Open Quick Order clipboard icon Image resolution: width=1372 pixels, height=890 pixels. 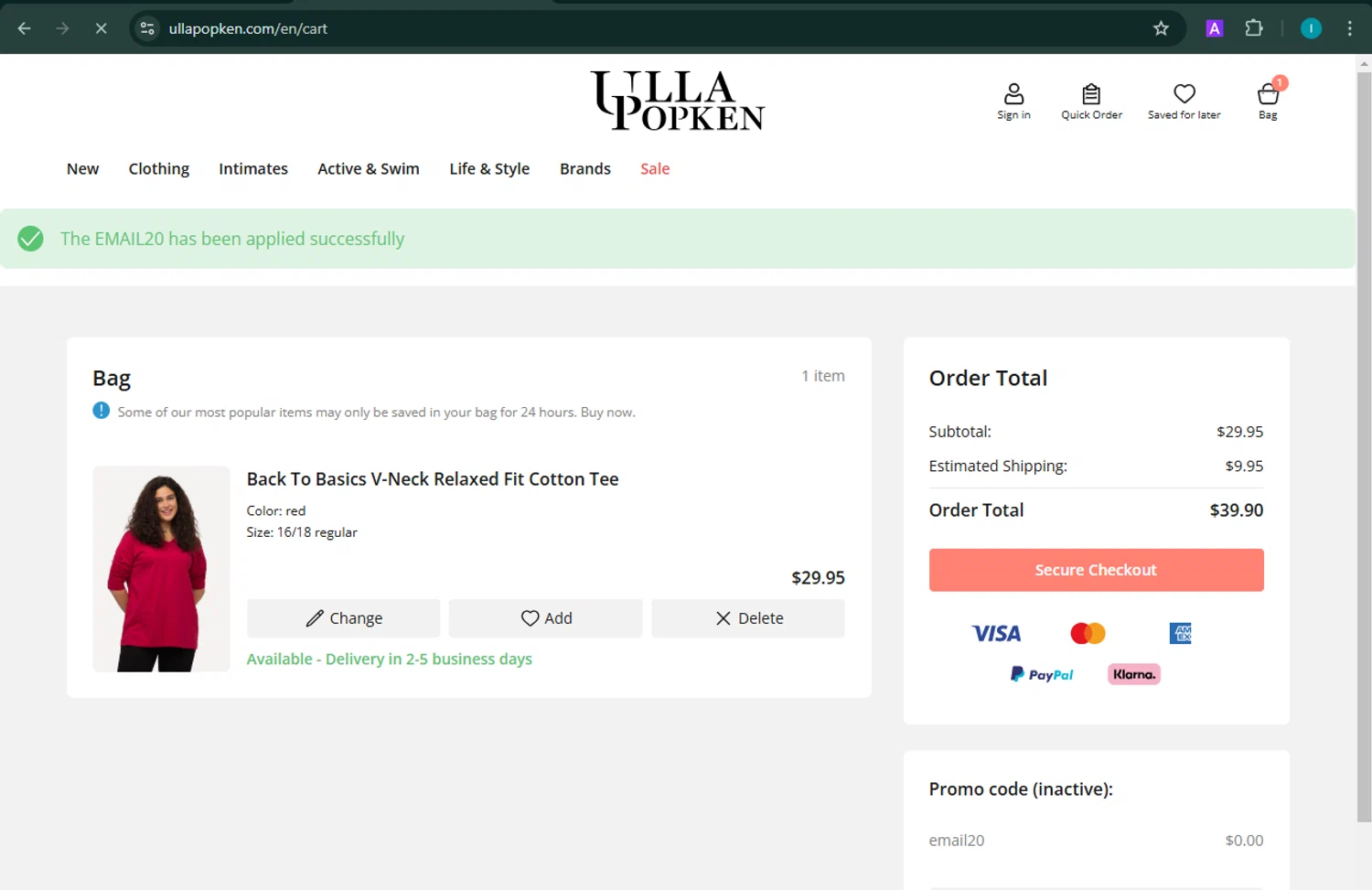[x=1091, y=101]
